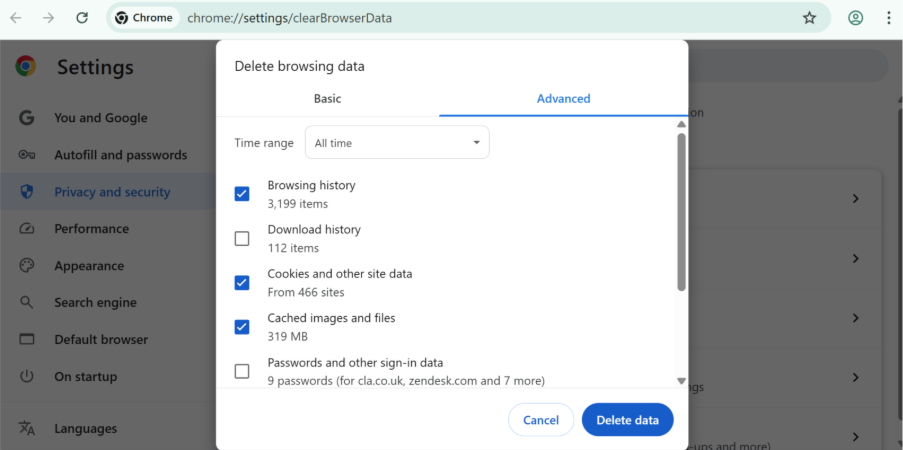Go forward using the browser forward arrow
This screenshot has height=450, width=903.
pyautogui.click(x=48, y=18)
